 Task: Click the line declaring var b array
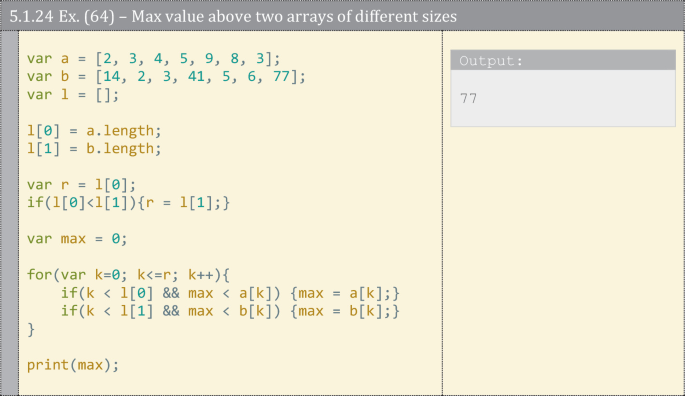pyautogui.click(x=166, y=76)
